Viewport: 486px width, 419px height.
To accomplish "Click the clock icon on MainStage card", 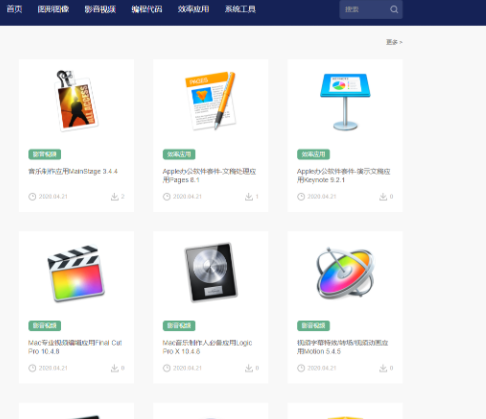I will [x=32, y=197].
